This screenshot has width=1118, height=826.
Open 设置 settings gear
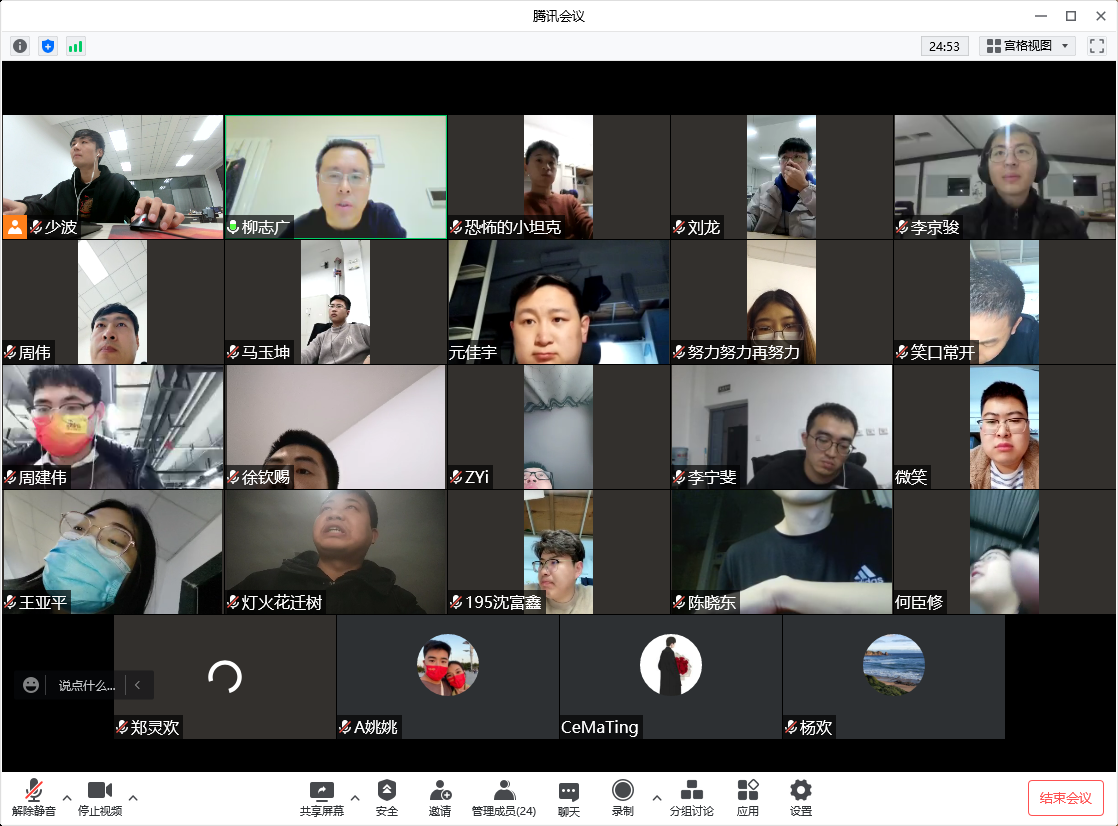pyautogui.click(x=800, y=799)
